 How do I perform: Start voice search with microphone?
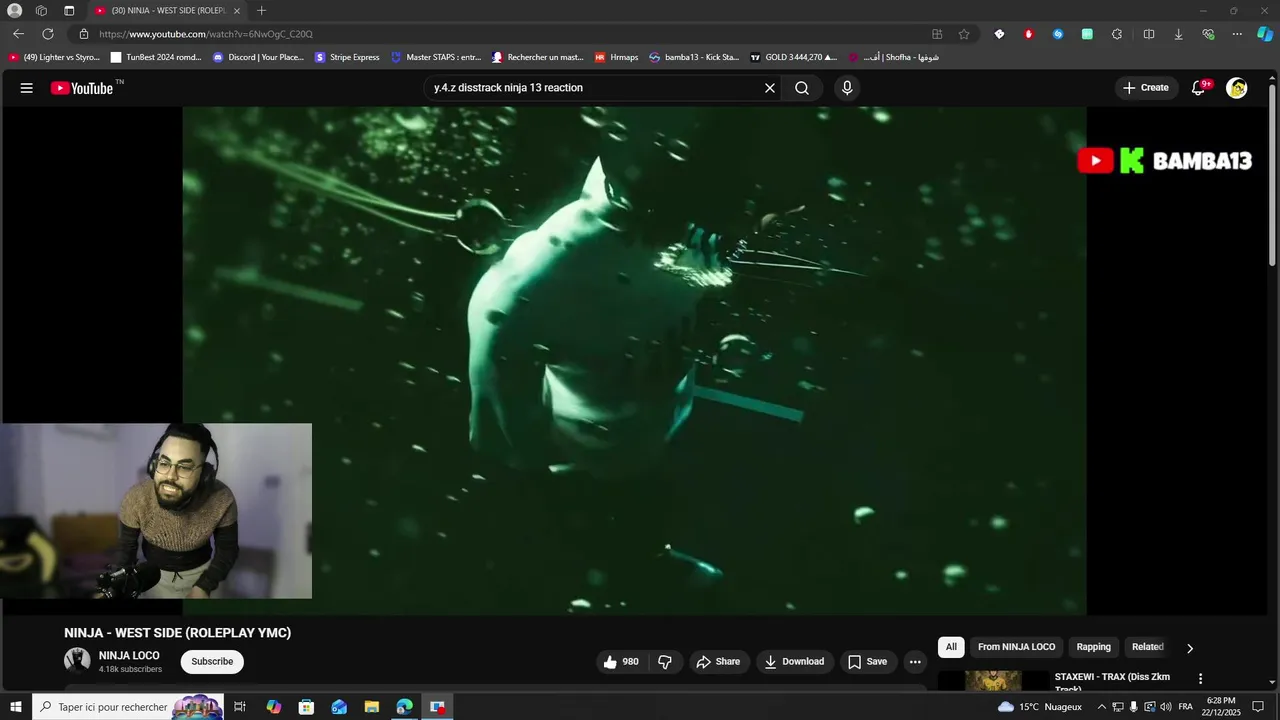tap(847, 88)
